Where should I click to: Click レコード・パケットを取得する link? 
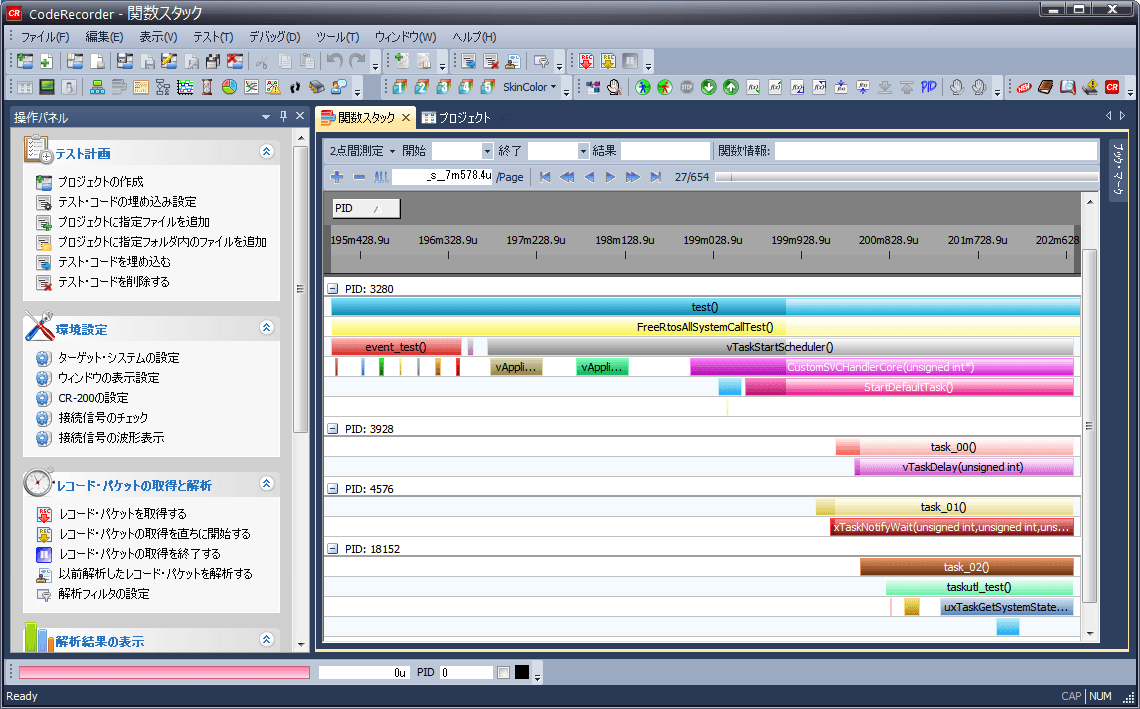120,512
